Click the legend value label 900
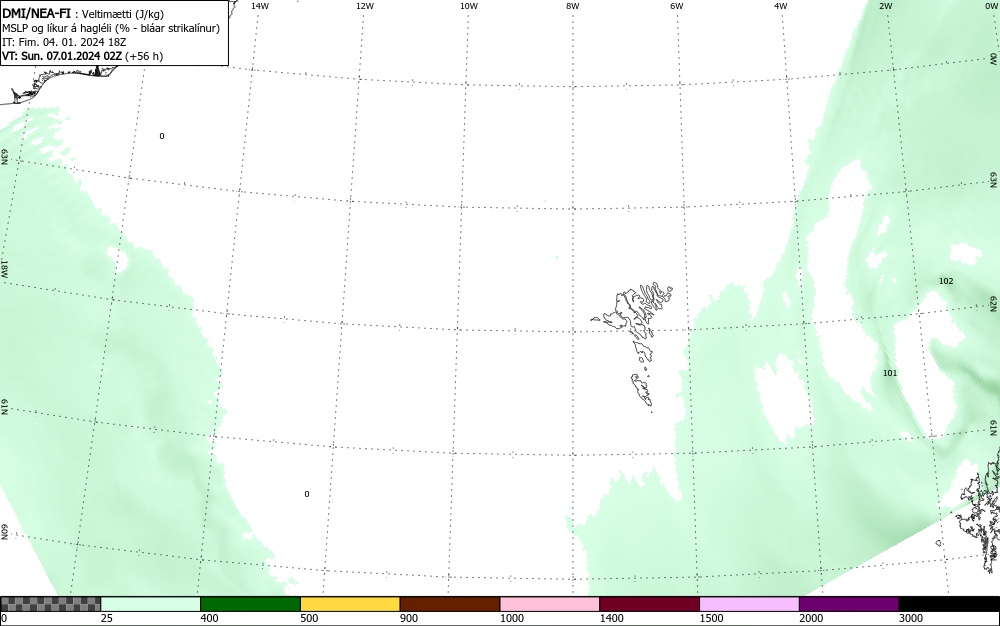The height and width of the screenshot is (626, 1000). (x=409, y=618)
